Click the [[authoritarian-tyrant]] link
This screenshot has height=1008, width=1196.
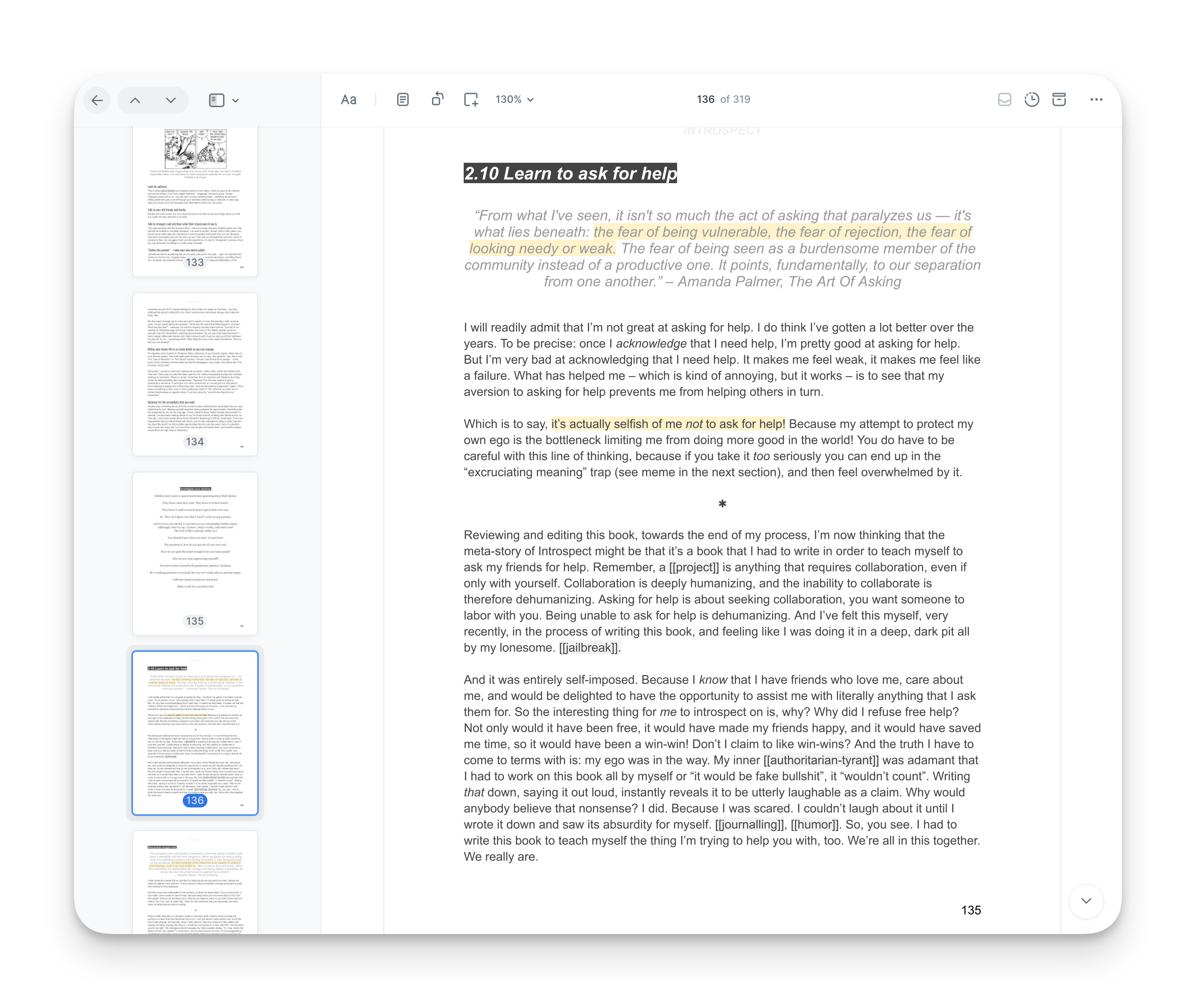pos(821,761)
